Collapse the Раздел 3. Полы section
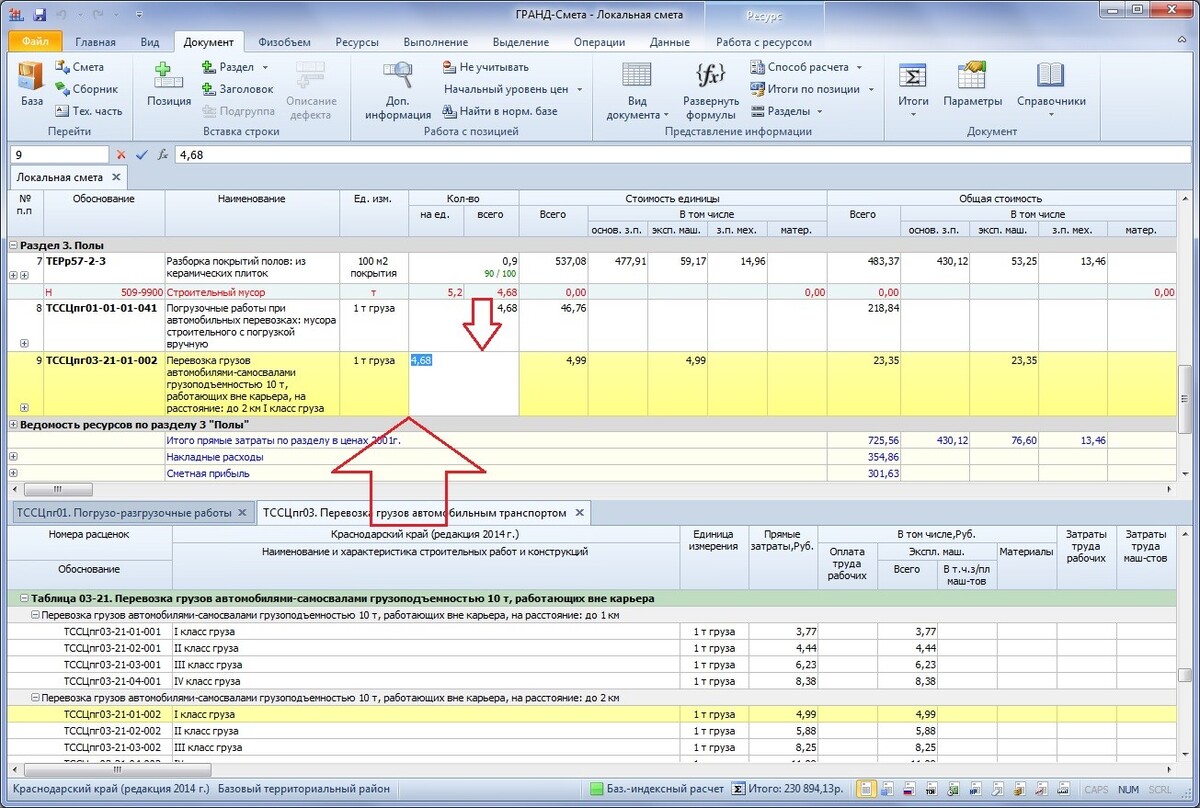Screen dimensions: 1200x808 coord(13,245)
